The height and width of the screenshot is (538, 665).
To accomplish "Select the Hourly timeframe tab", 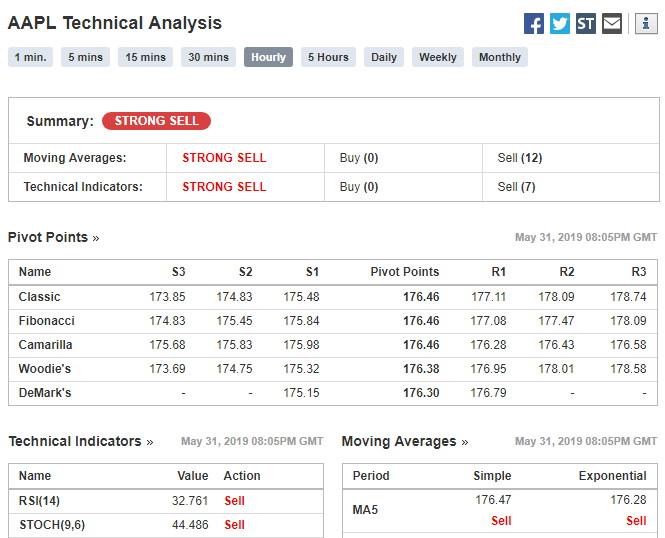I will tap(268, 57).
